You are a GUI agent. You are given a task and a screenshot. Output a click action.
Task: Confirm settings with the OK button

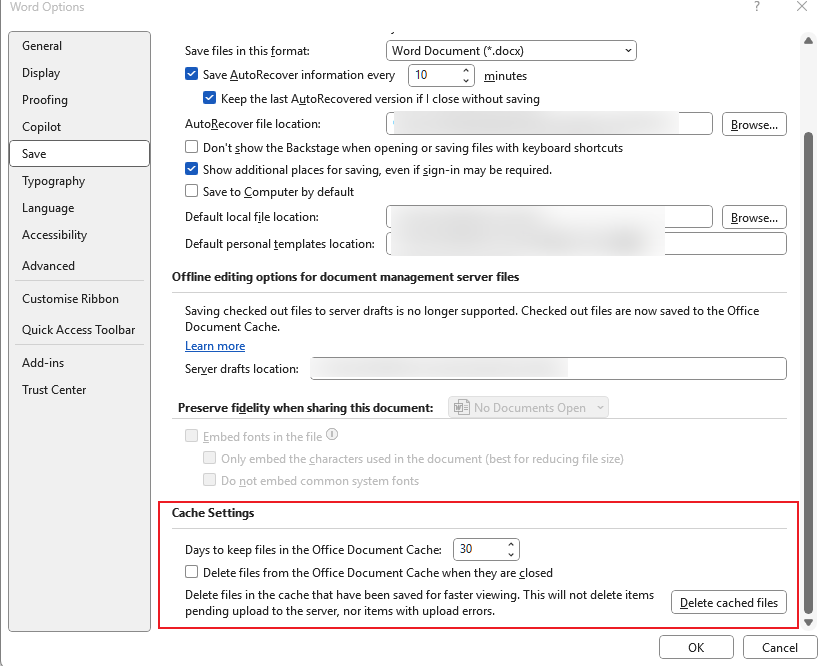pyautogui.click(x=695, y=647)
